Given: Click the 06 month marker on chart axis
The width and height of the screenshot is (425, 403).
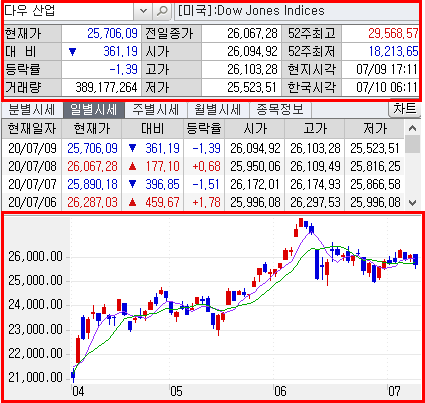Looking at the screenshot, I should (x=280, y=391).
